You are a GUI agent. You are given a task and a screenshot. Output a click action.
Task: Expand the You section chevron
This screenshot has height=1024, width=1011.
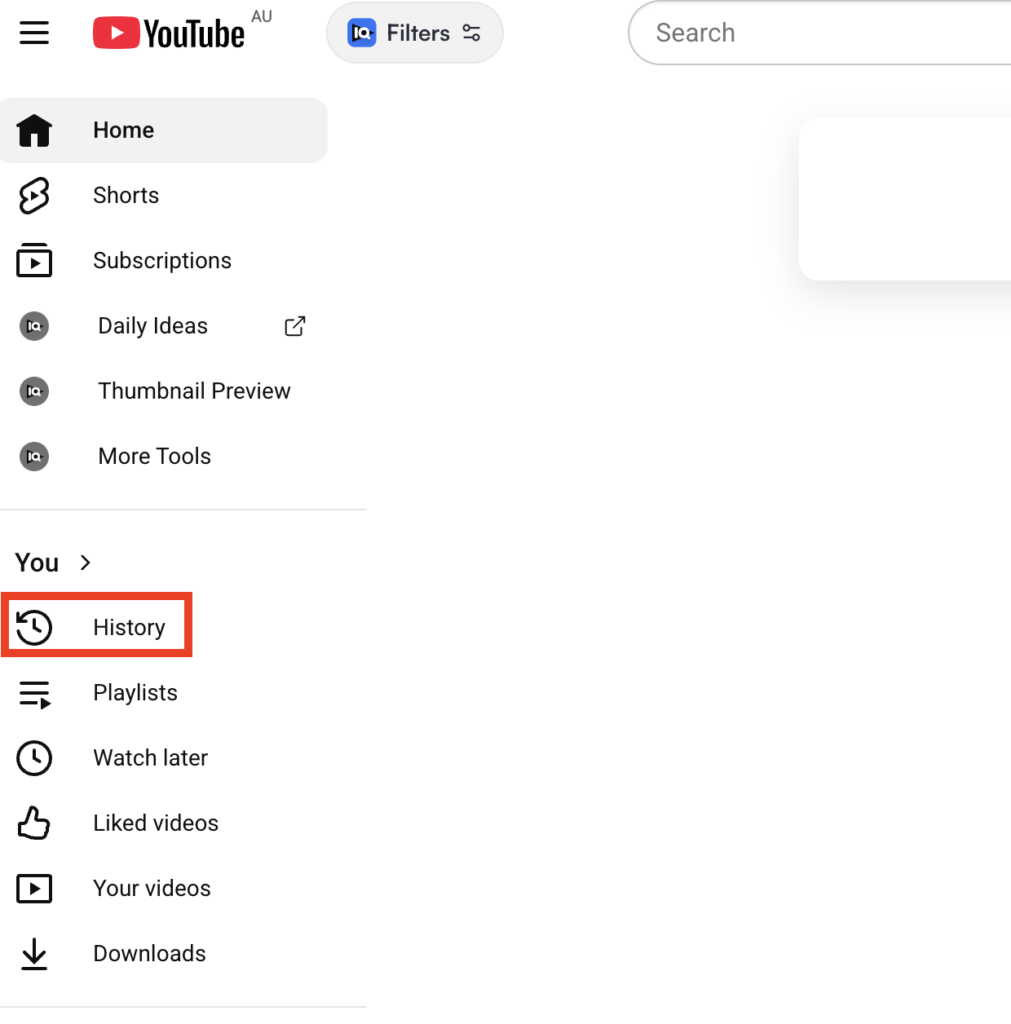tap(85, 563)
